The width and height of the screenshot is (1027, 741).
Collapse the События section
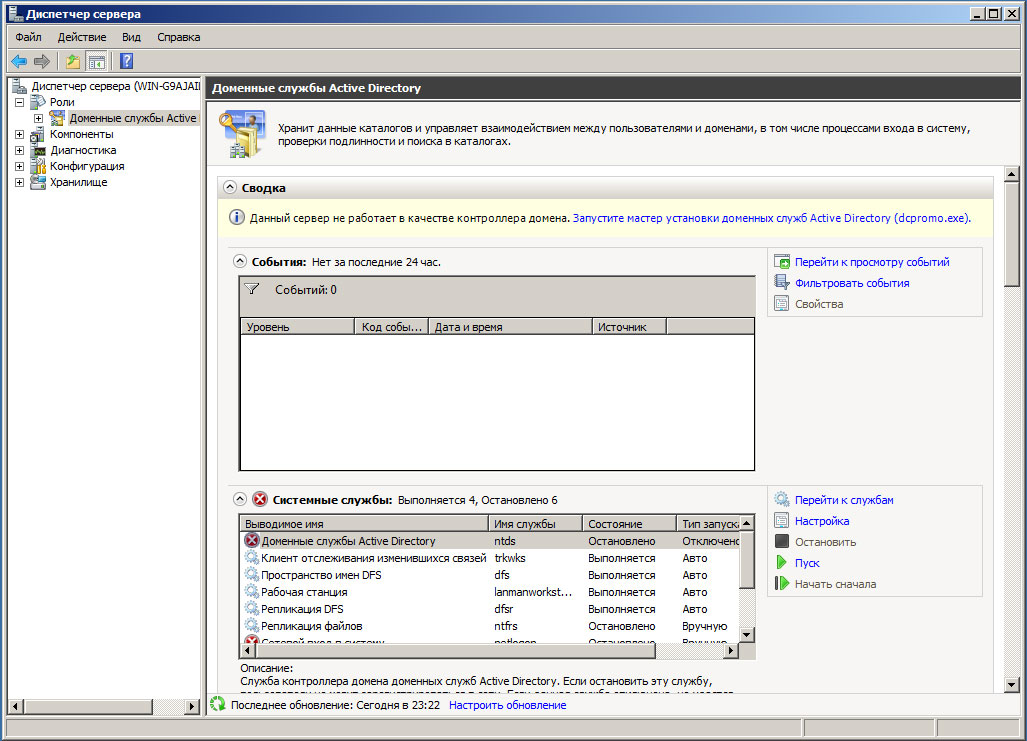point(240,262)
